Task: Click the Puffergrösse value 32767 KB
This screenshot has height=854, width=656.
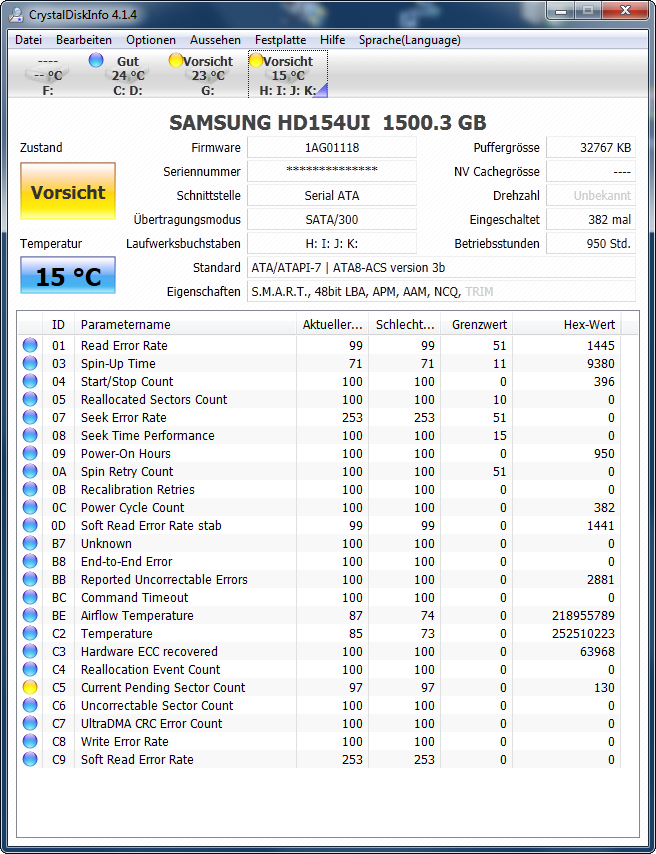Action: point(591,148)
